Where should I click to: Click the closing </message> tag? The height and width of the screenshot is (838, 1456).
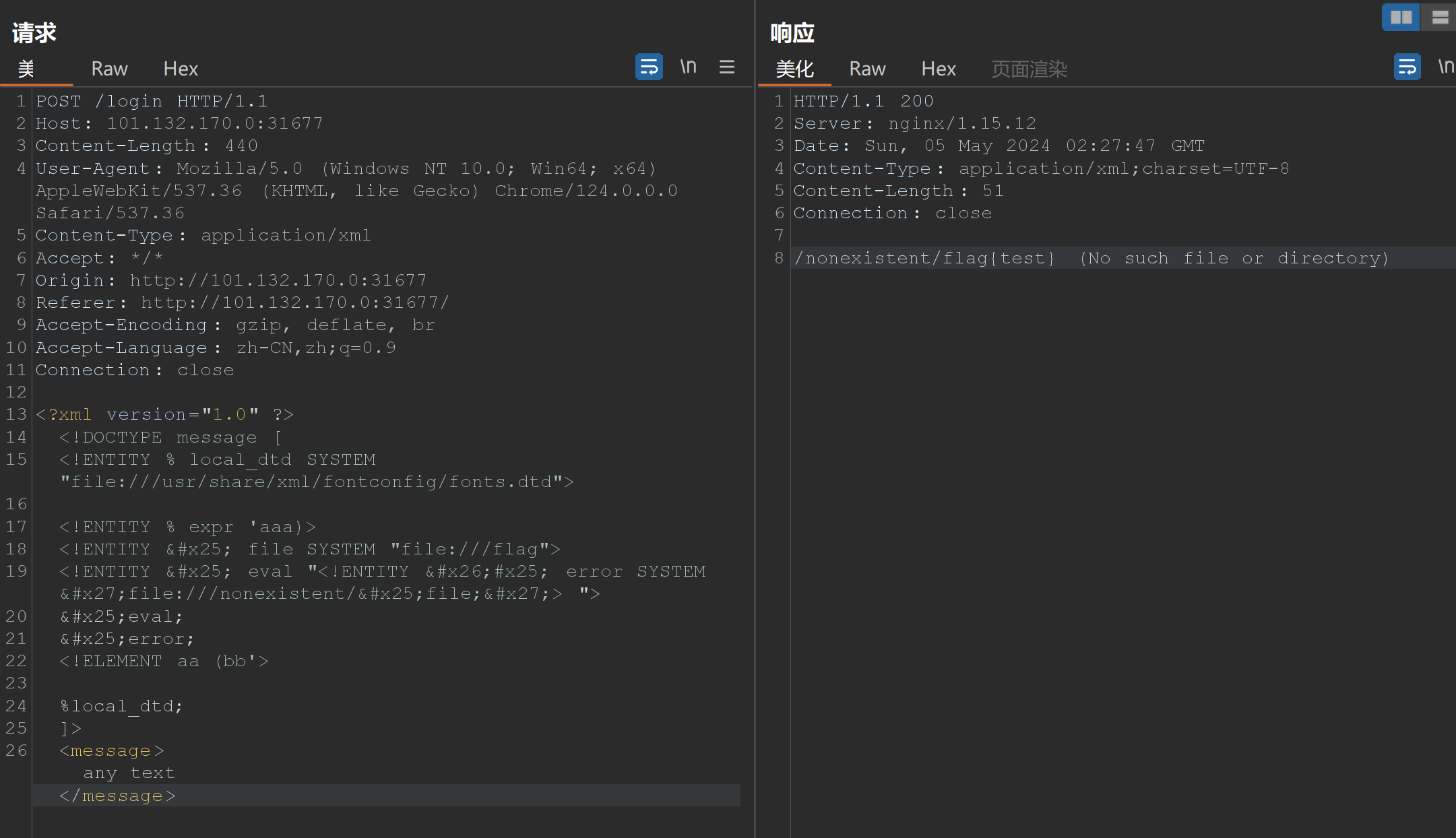(x=118, y=796)
